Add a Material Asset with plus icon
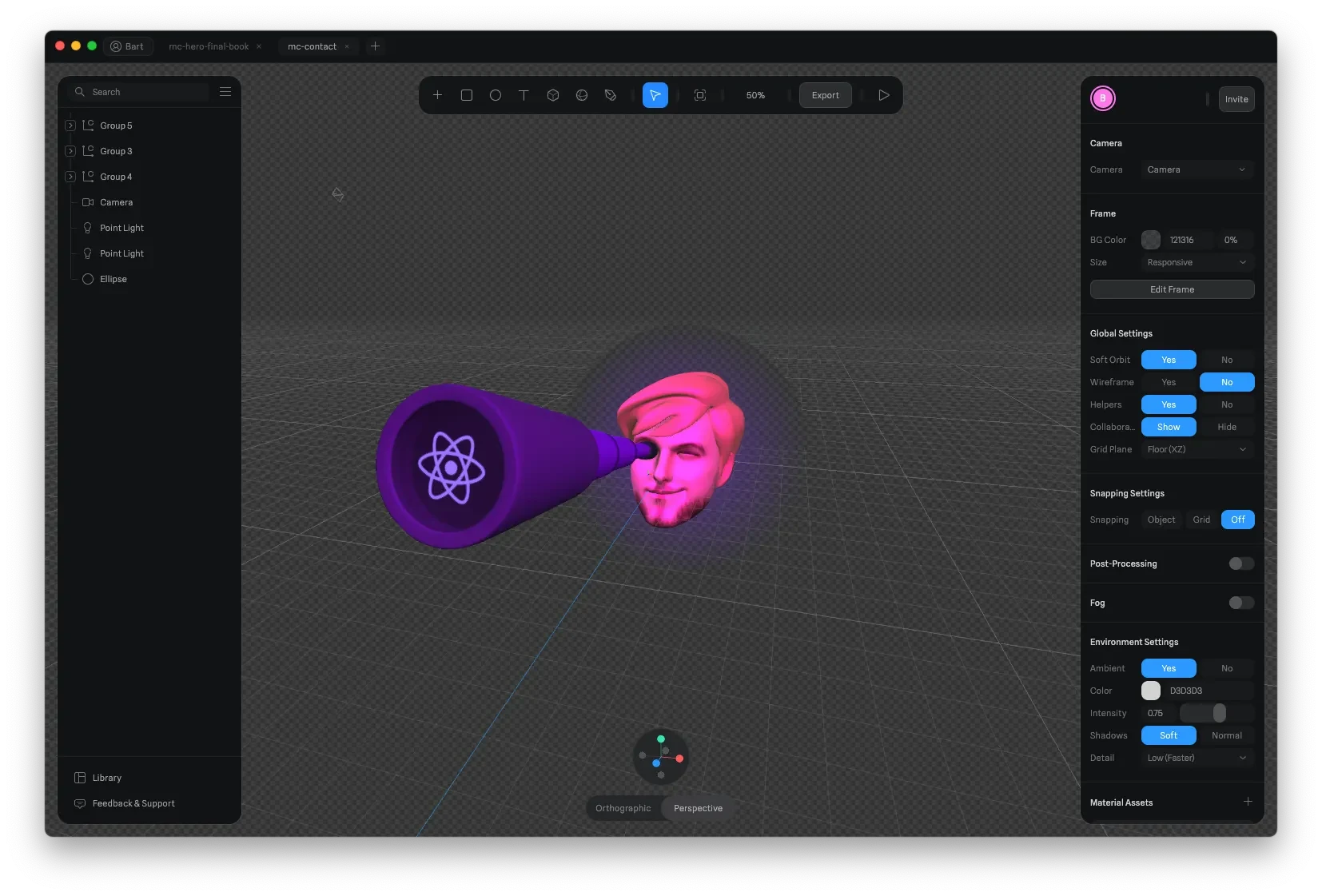This screenshot has height=896, width=1322. click(1248, 802)
